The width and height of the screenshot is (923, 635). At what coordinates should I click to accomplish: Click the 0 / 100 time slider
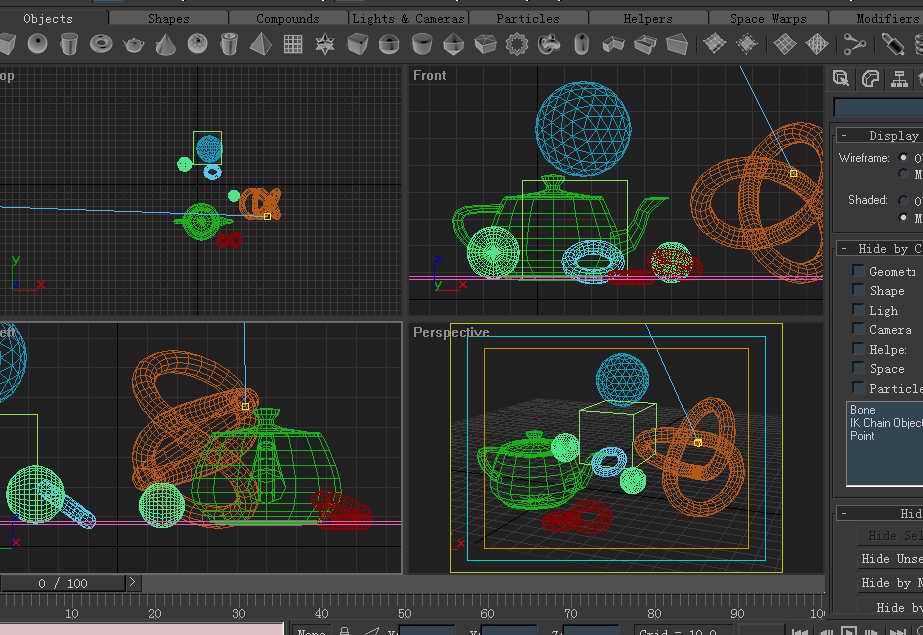(63, 583)
